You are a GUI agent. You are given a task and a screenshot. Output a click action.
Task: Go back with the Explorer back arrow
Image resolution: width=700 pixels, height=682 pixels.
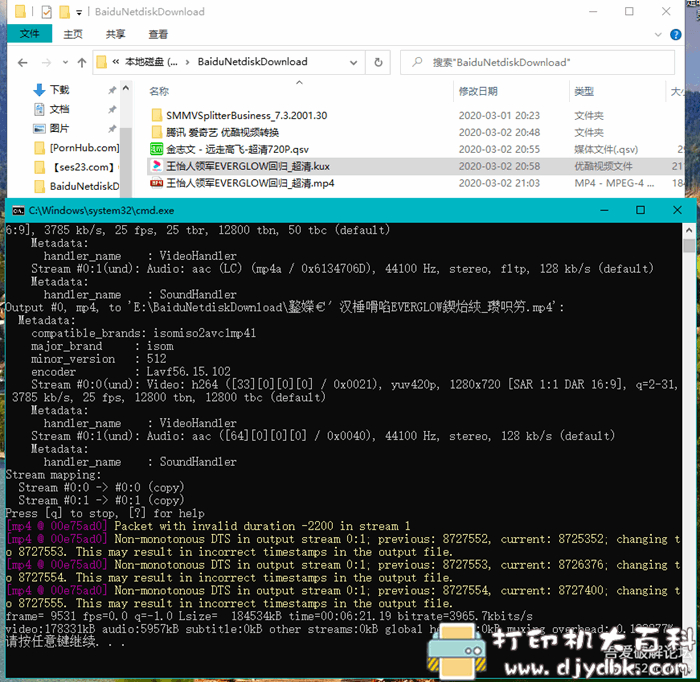click(23, 62)
